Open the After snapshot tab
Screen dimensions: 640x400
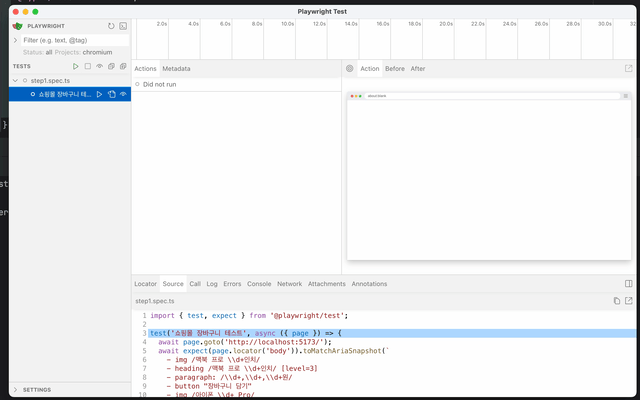(x=418, y=69)
